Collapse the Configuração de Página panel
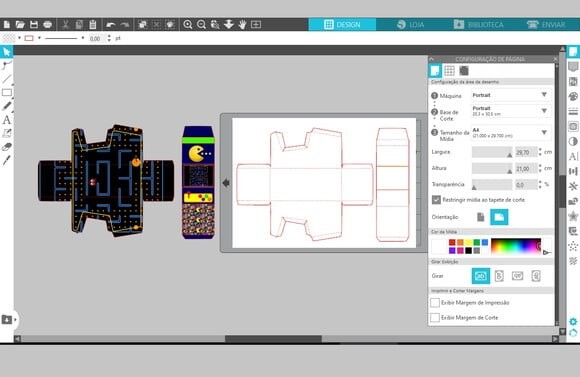Image resolution: width=580 pixels, height=377 pixels. coord(432,59)
